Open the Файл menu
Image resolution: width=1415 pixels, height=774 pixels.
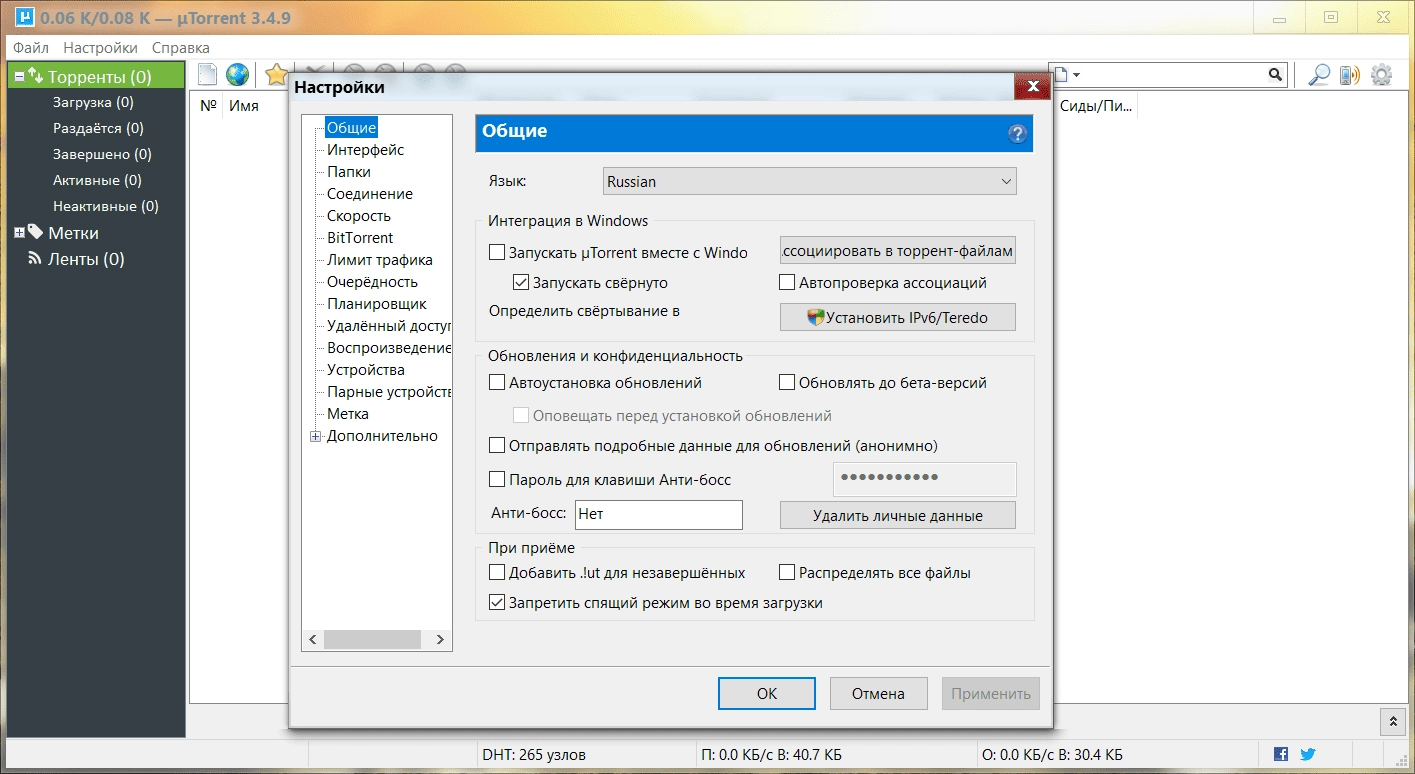[x=30, y=47]
